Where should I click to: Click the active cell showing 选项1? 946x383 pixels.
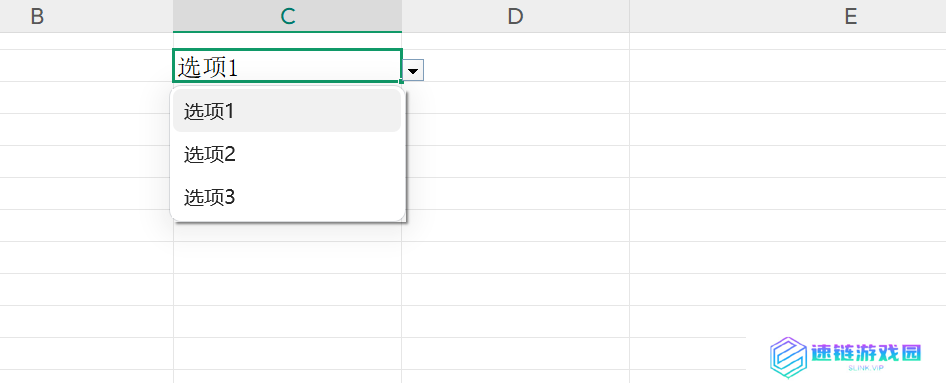click(x=287, y=66)
